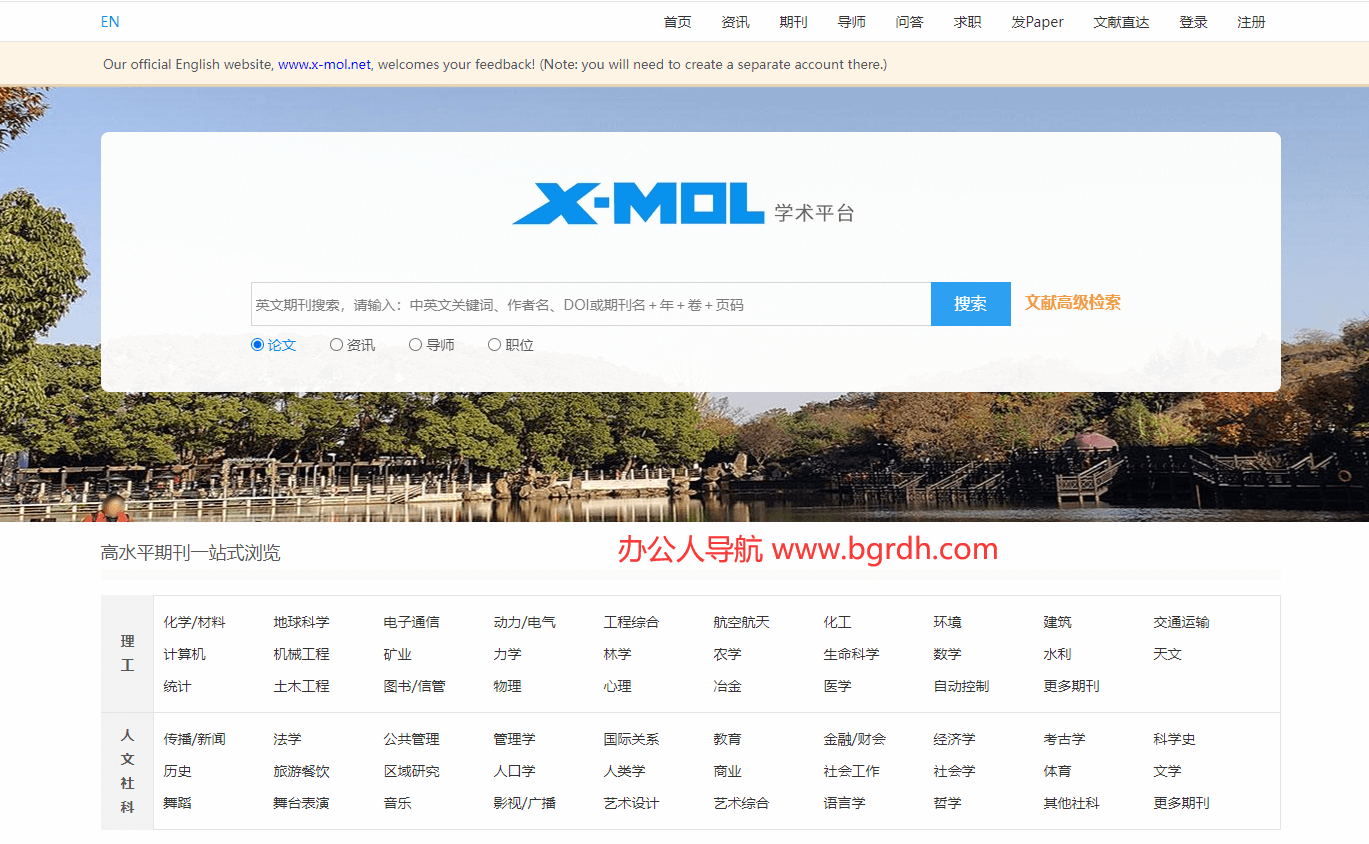
Task: Open 文献高级检索 advanced search
Action: coord(1071,303)
